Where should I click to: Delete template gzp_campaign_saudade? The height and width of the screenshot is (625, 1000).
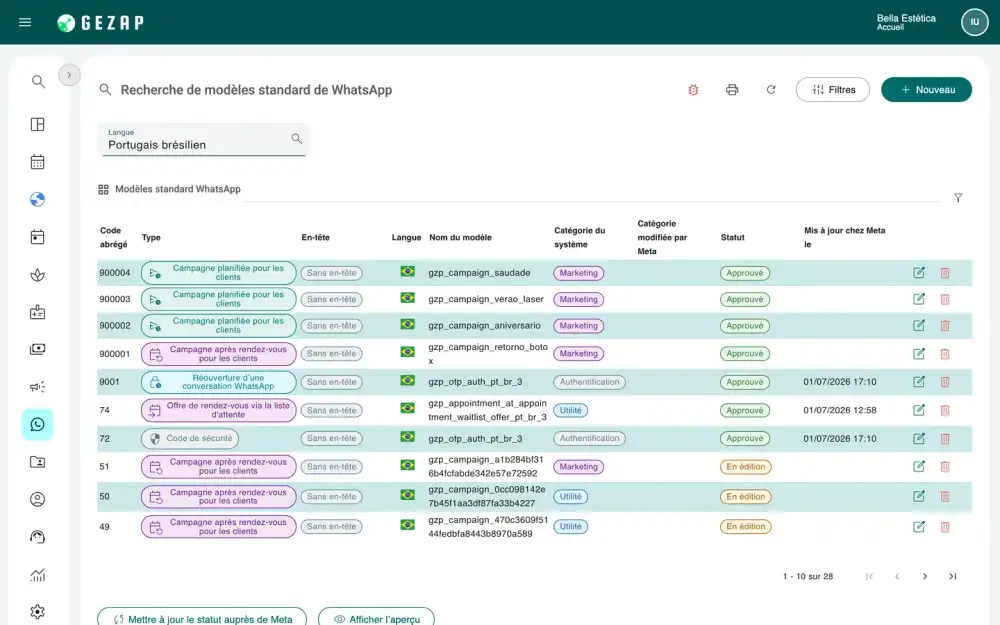945,273
